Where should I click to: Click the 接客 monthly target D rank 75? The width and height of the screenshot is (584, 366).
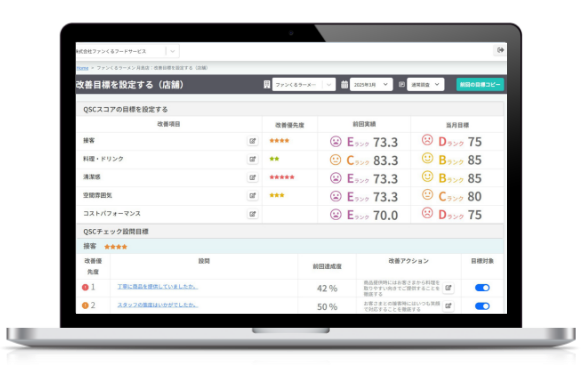coord(452,141)
